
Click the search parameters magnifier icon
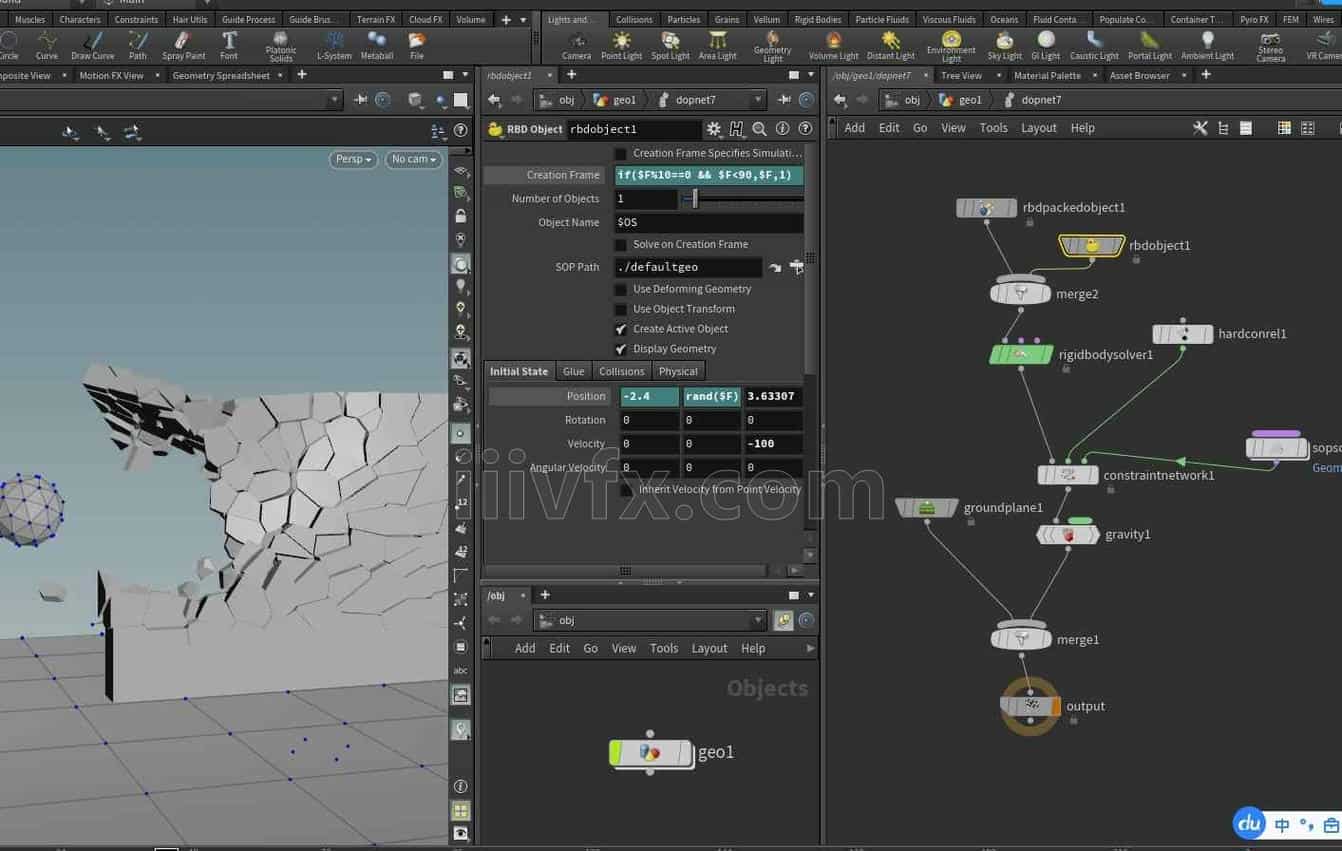click(759, 129)
